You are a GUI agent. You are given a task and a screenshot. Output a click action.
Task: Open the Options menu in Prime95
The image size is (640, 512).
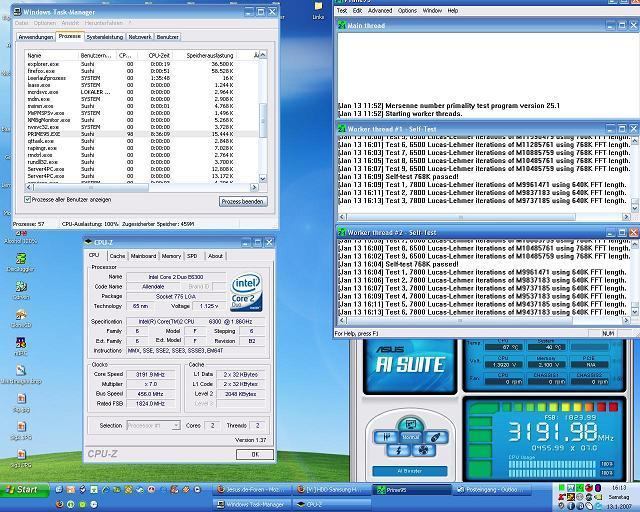[x=407, y=11]
